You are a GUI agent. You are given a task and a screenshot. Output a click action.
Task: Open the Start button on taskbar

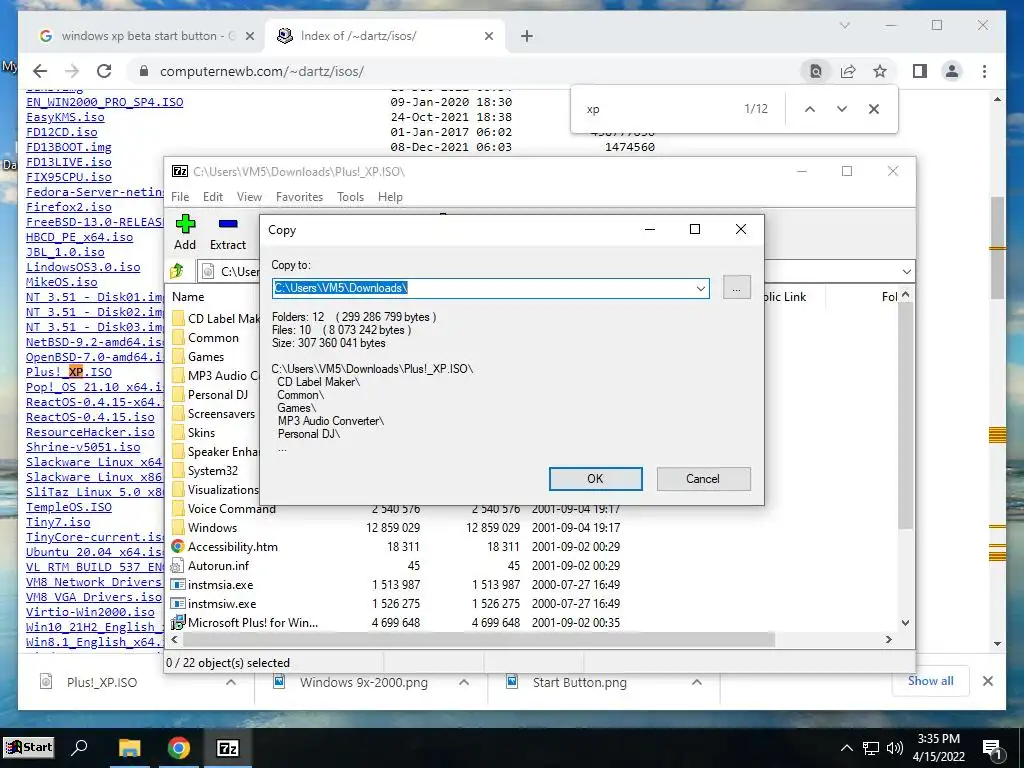tap(28, 747)
